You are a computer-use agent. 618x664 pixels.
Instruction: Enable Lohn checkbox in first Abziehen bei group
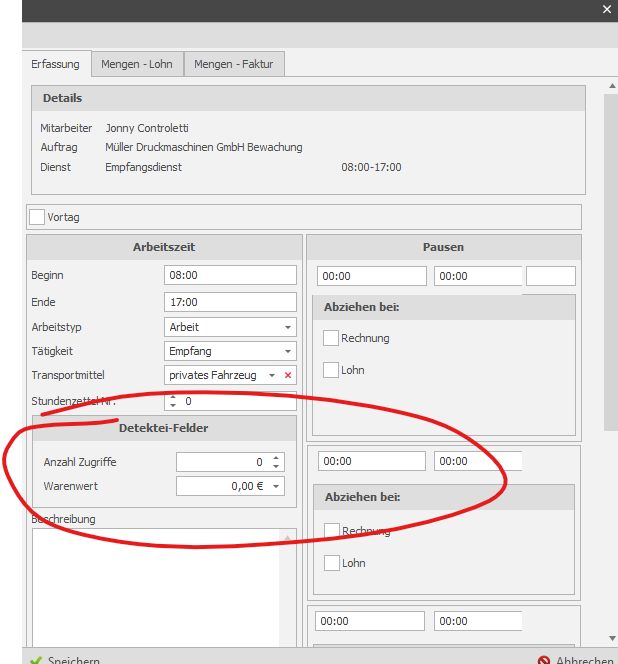tap(331, 370)
